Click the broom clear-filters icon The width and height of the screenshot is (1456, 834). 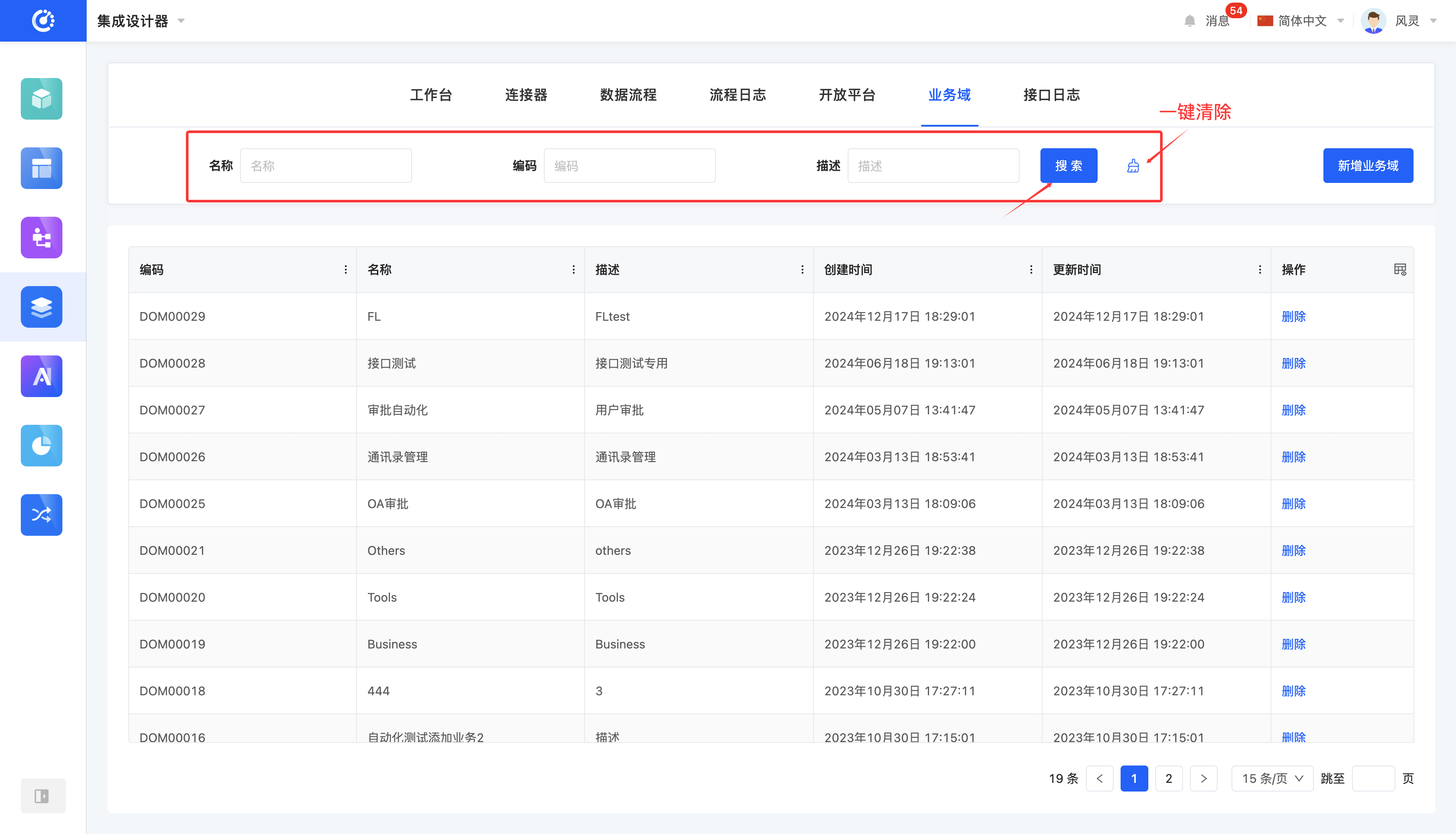(1132, 166)
